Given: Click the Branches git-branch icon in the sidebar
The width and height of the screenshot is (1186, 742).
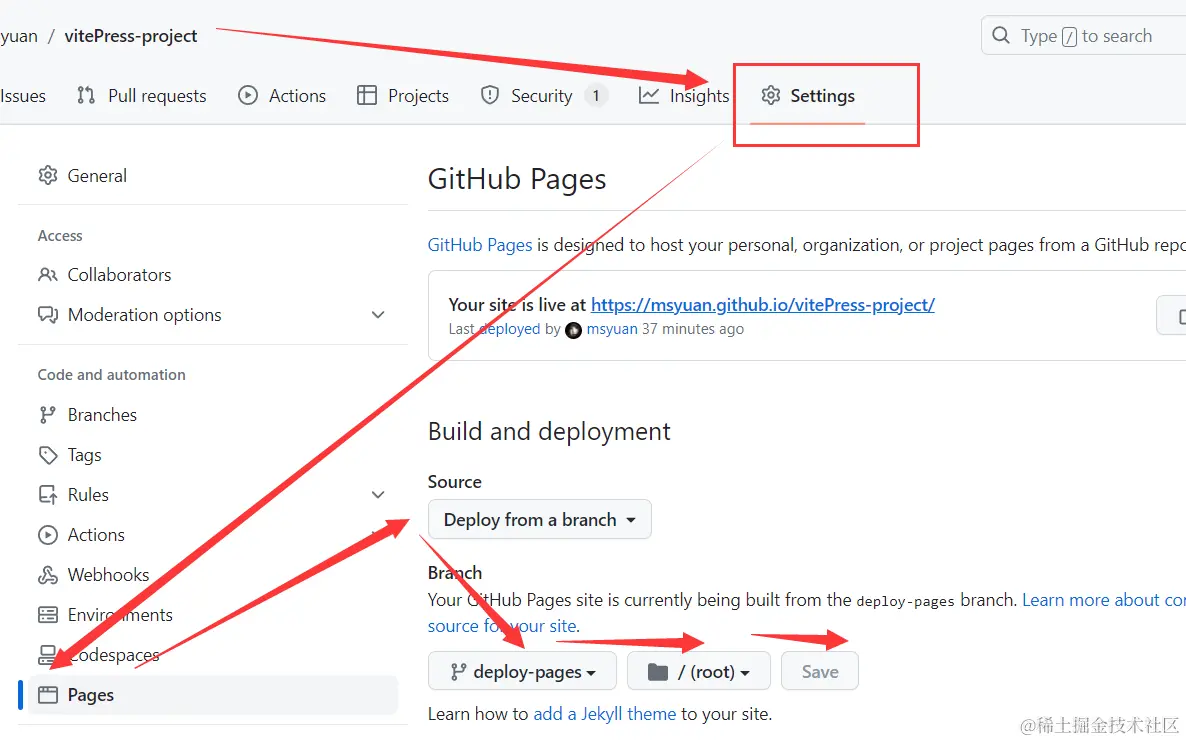Looking at the screenshot, I should click(48, 414).
